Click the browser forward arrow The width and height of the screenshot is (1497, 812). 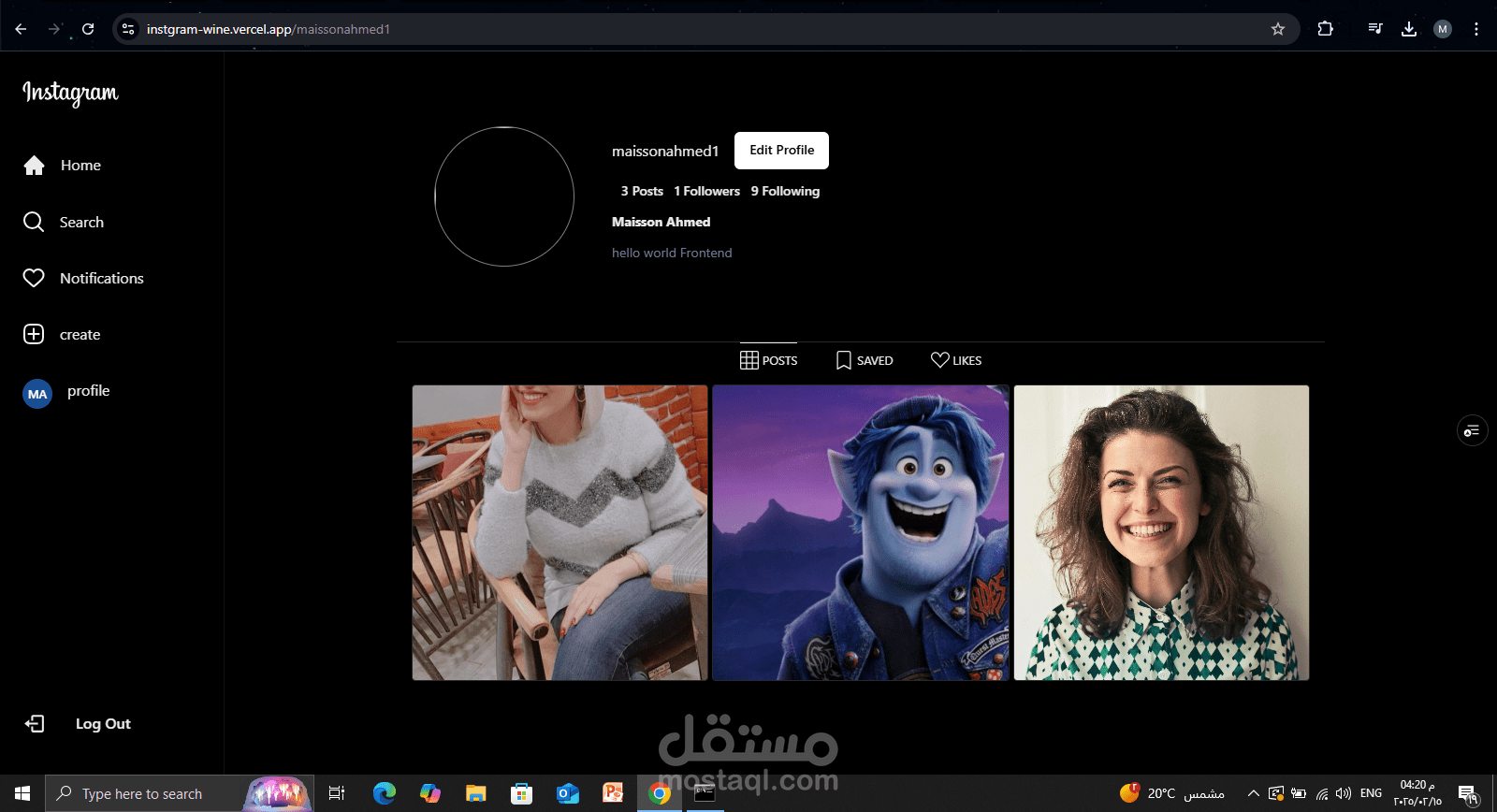point(54,29)
